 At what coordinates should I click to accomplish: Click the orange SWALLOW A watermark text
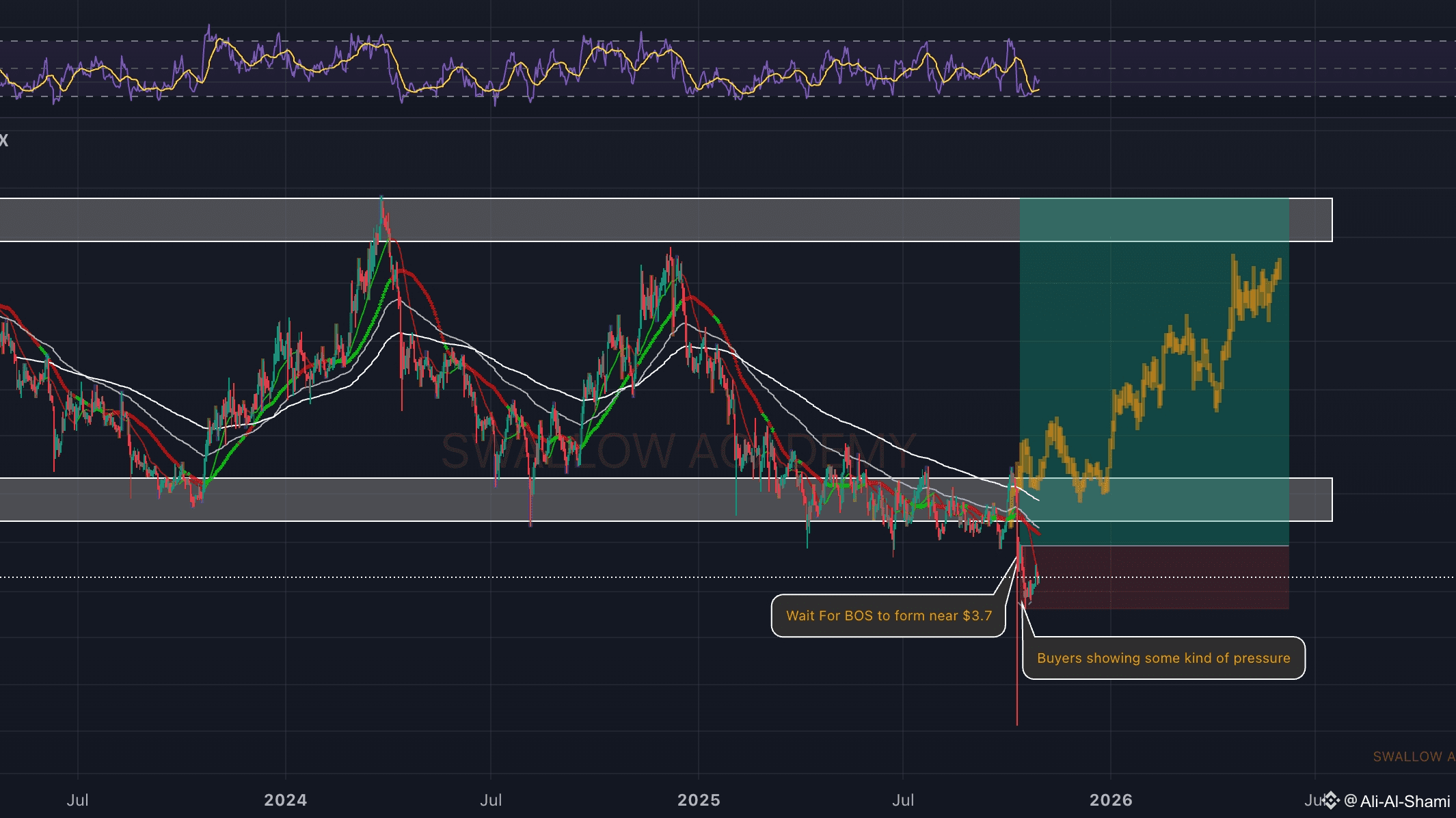[x=1412, y=756]
